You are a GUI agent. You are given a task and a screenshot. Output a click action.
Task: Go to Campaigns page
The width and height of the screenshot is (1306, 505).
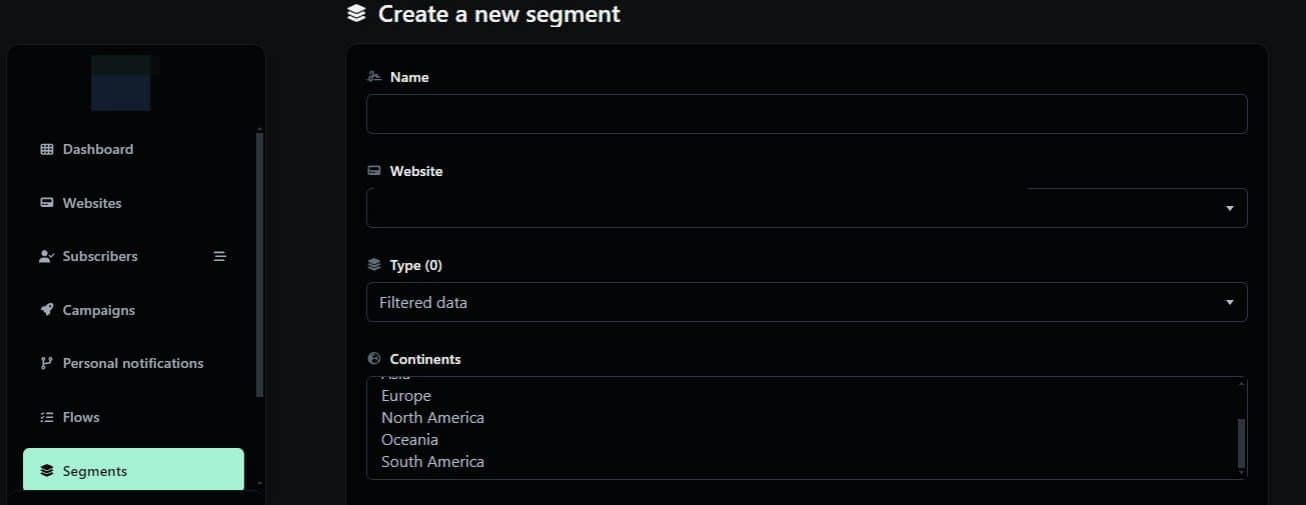tap(99, 310)
